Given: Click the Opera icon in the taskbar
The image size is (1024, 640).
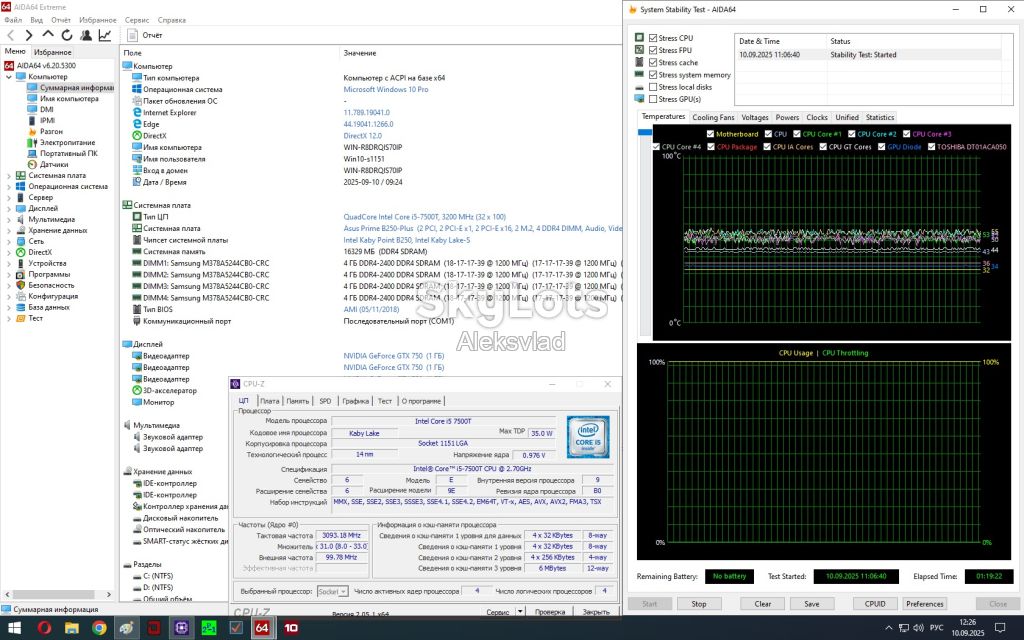Looking at the screenshot, I should [x=44, y=628].
